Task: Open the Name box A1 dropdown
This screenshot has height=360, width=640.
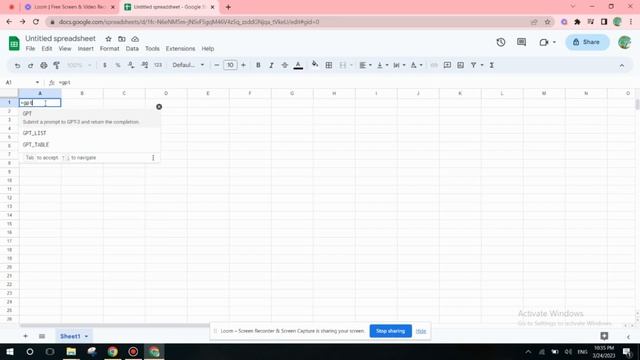Action: (x=37, y=82)
